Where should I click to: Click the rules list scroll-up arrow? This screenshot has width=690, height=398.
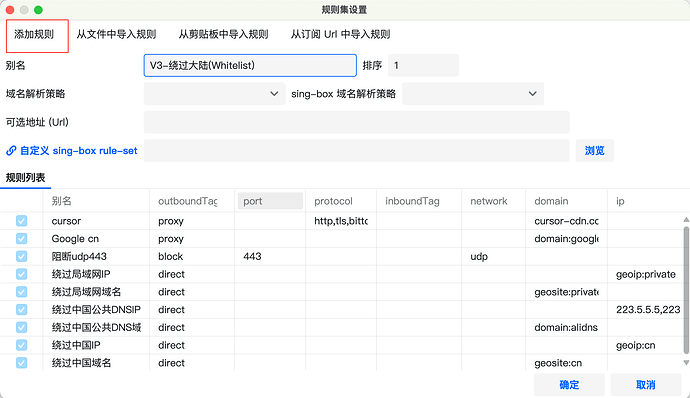[686, 219]
